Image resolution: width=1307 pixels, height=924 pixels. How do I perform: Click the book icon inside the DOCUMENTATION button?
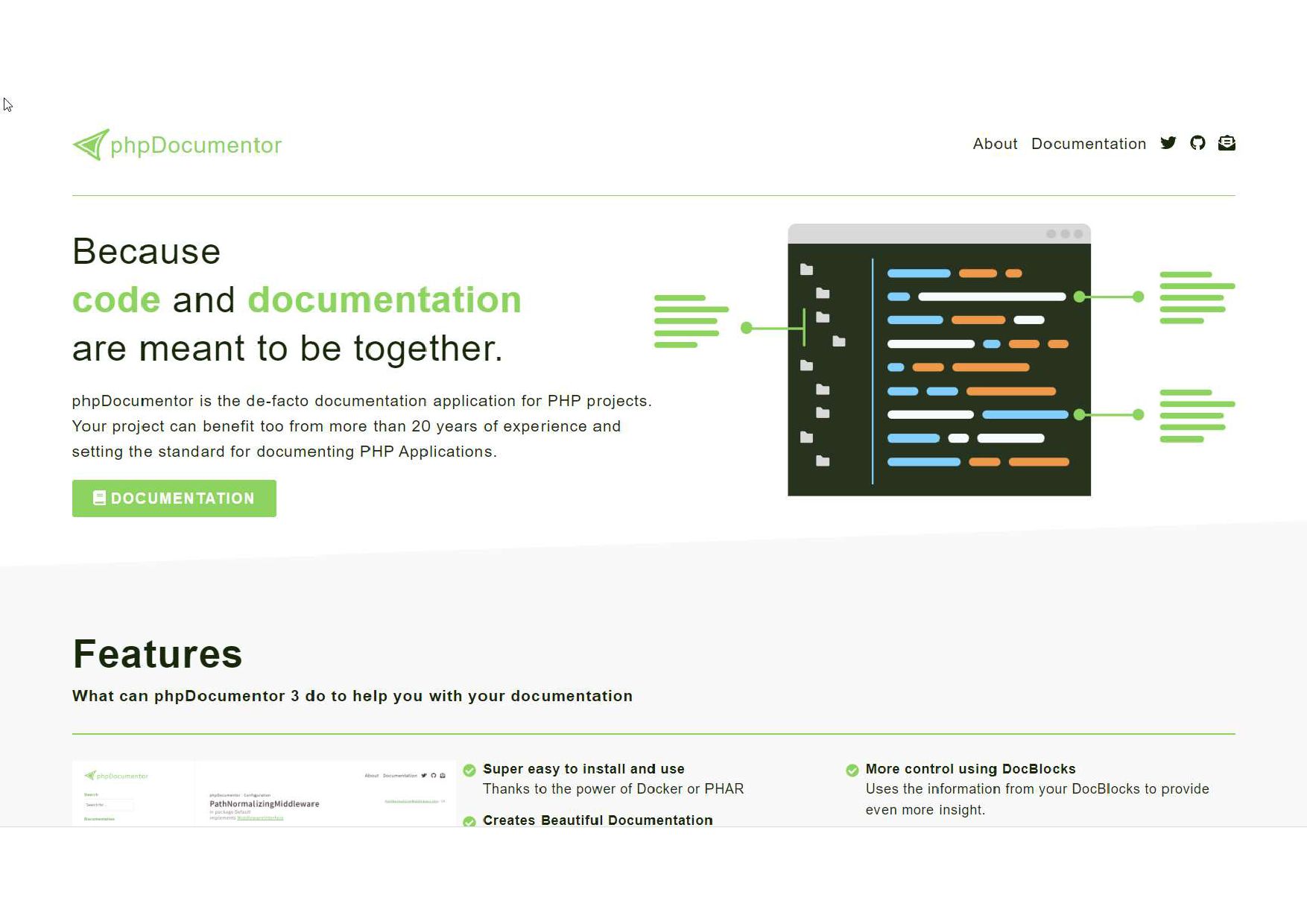pyautogui.click(x=99, y=498)
